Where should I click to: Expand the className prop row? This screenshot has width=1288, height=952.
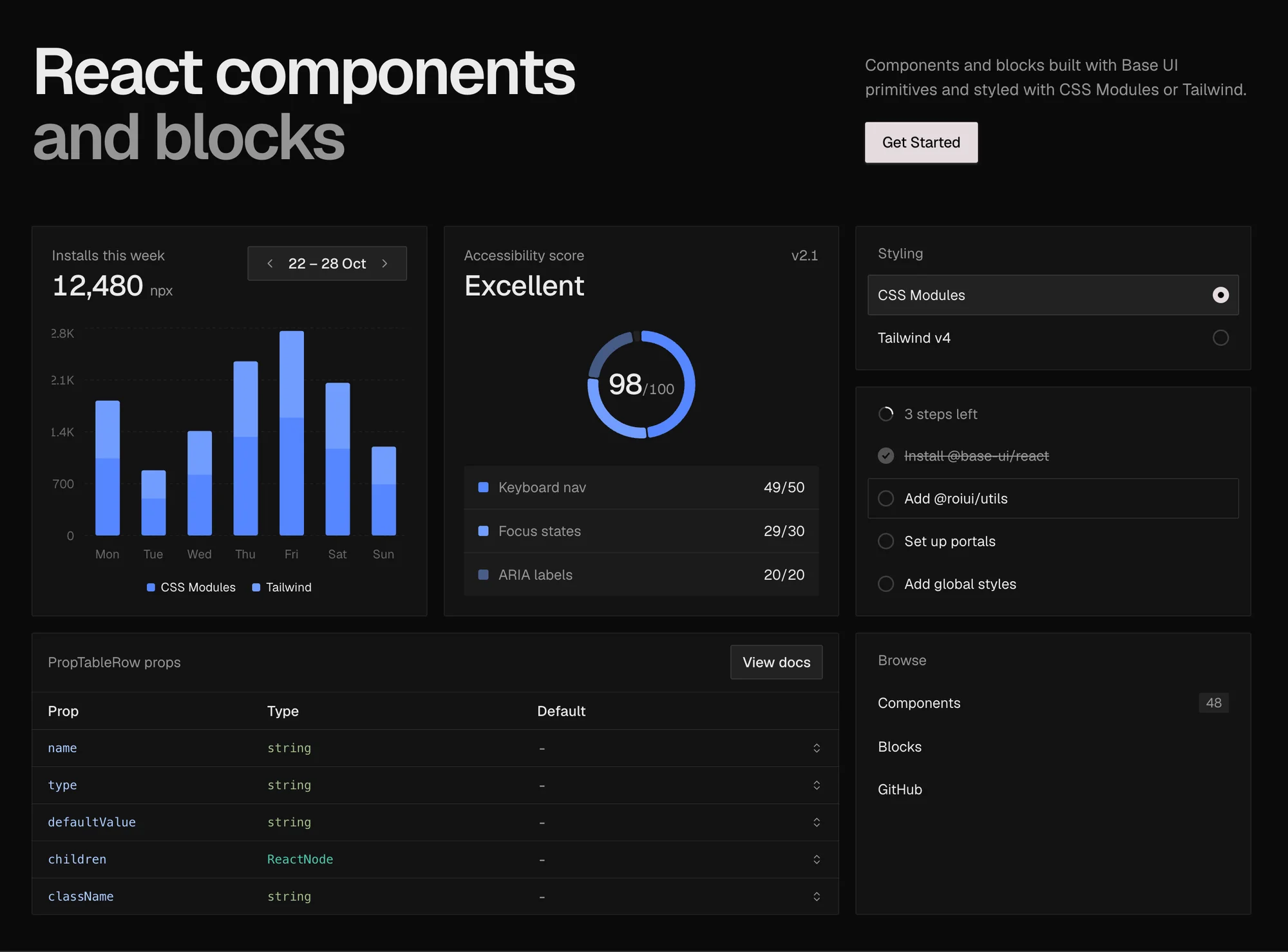[817, 897]
